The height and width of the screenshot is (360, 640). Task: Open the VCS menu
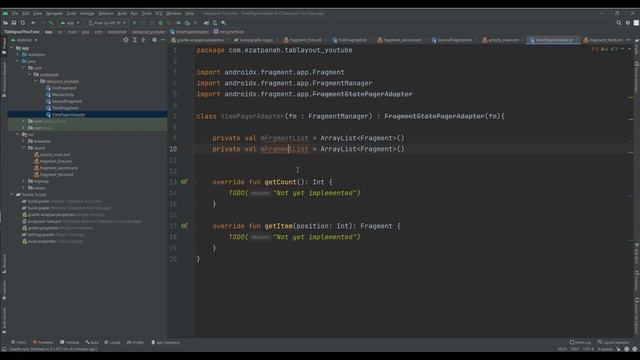(159, 13)
